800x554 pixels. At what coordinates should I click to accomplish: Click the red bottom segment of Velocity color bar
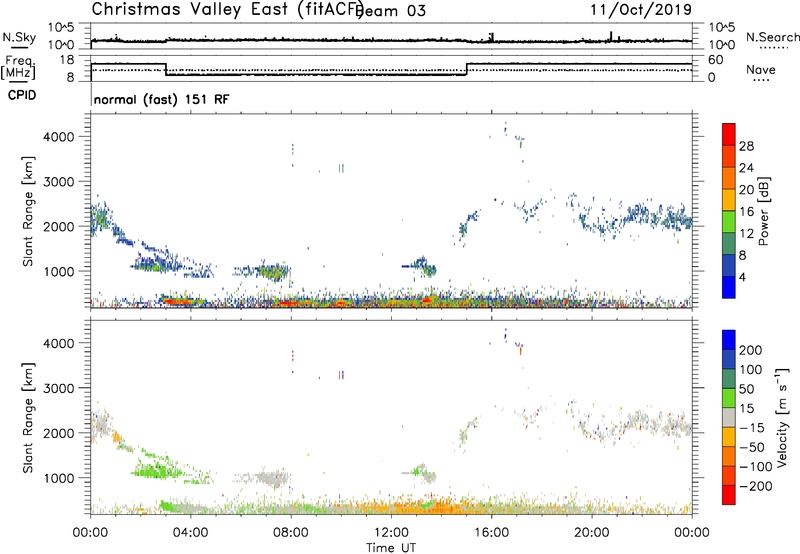729,495
